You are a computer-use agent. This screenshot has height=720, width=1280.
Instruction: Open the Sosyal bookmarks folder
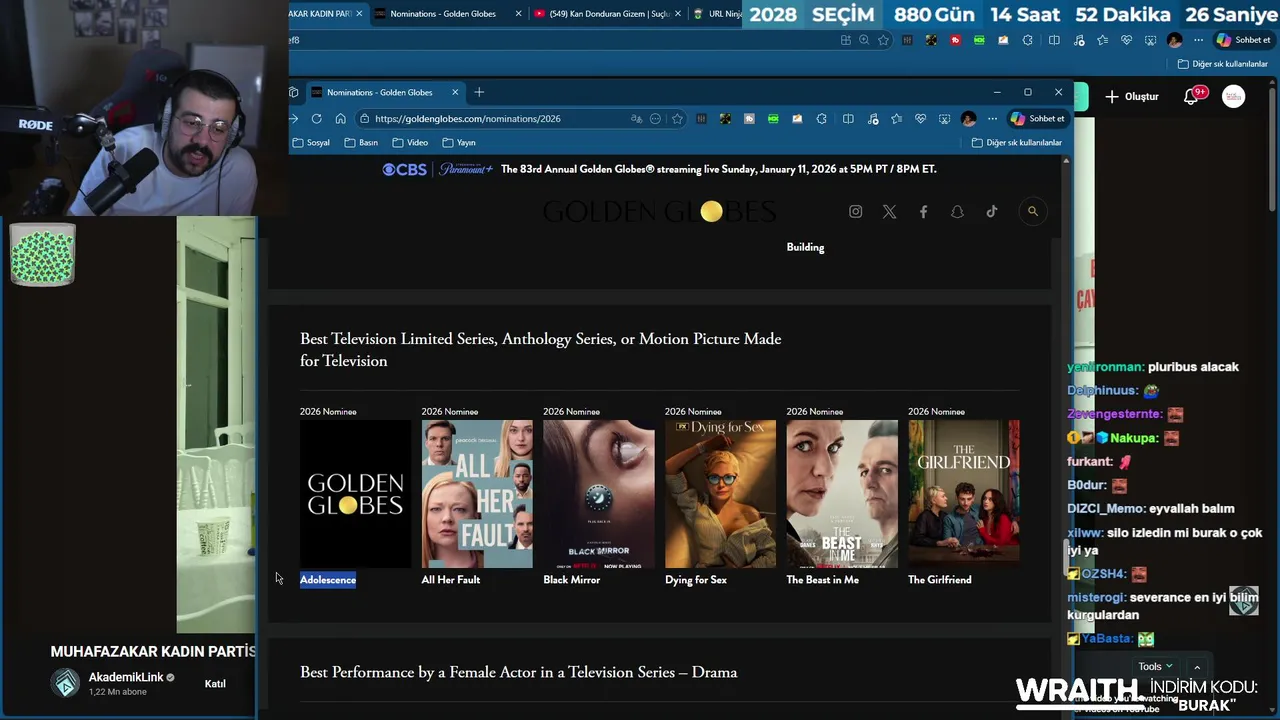pos(311,142)
